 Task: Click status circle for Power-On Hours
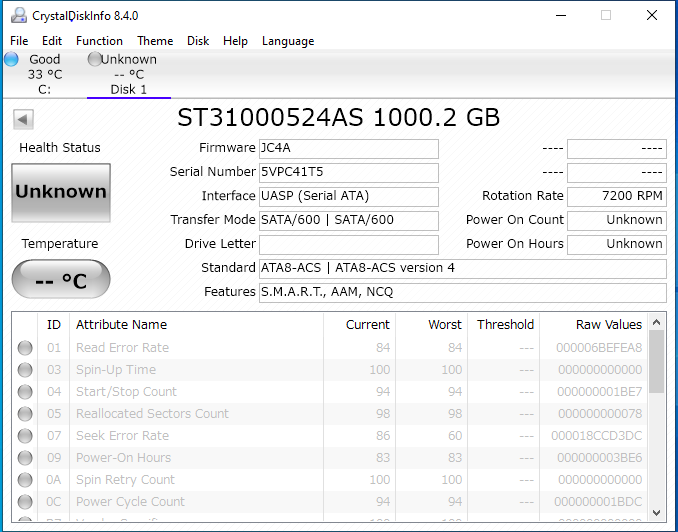click(25, 458)
